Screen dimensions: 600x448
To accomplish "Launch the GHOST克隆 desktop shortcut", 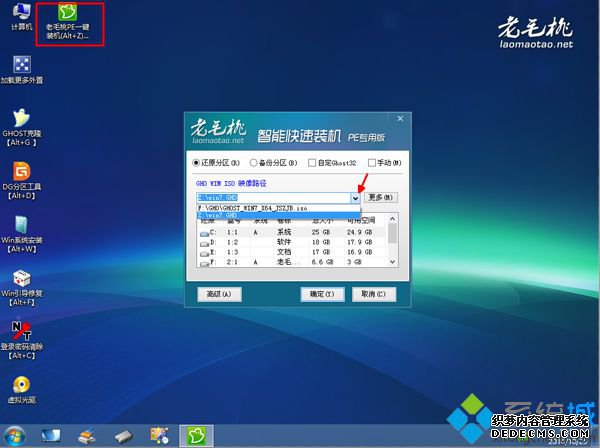I will click(21, 121).
